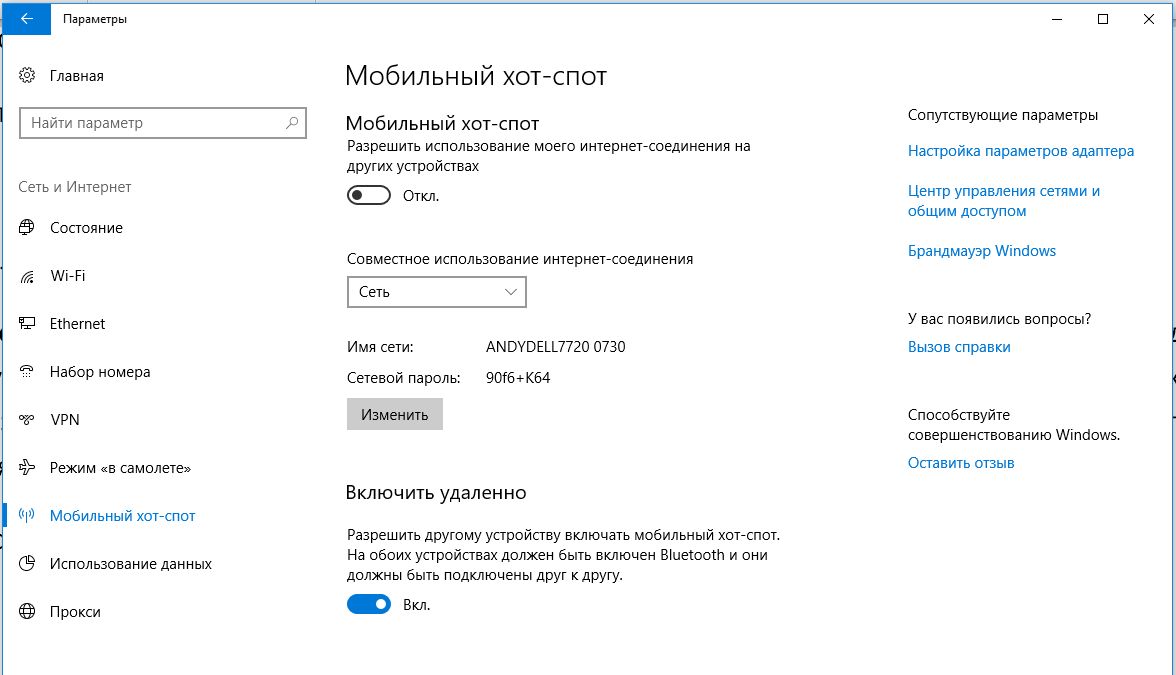The width and height of the screenshot is (1176, 675).
Task: Click the Оставить отзыв link
Action: [x=961, y=463]
